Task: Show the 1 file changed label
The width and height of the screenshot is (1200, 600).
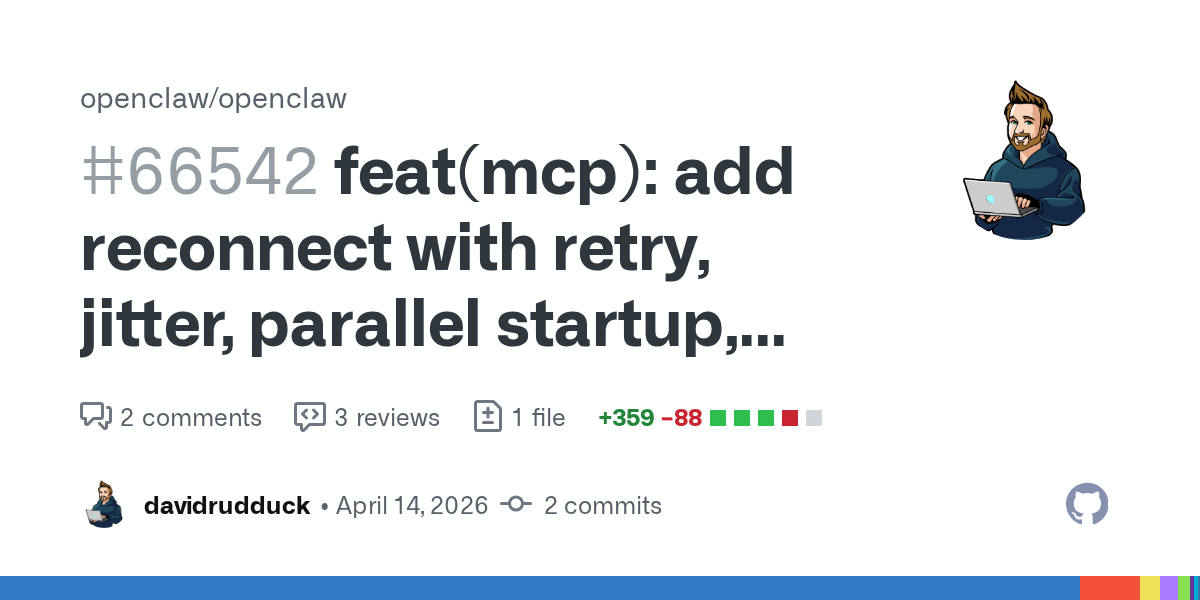Action: coord(538,417)
